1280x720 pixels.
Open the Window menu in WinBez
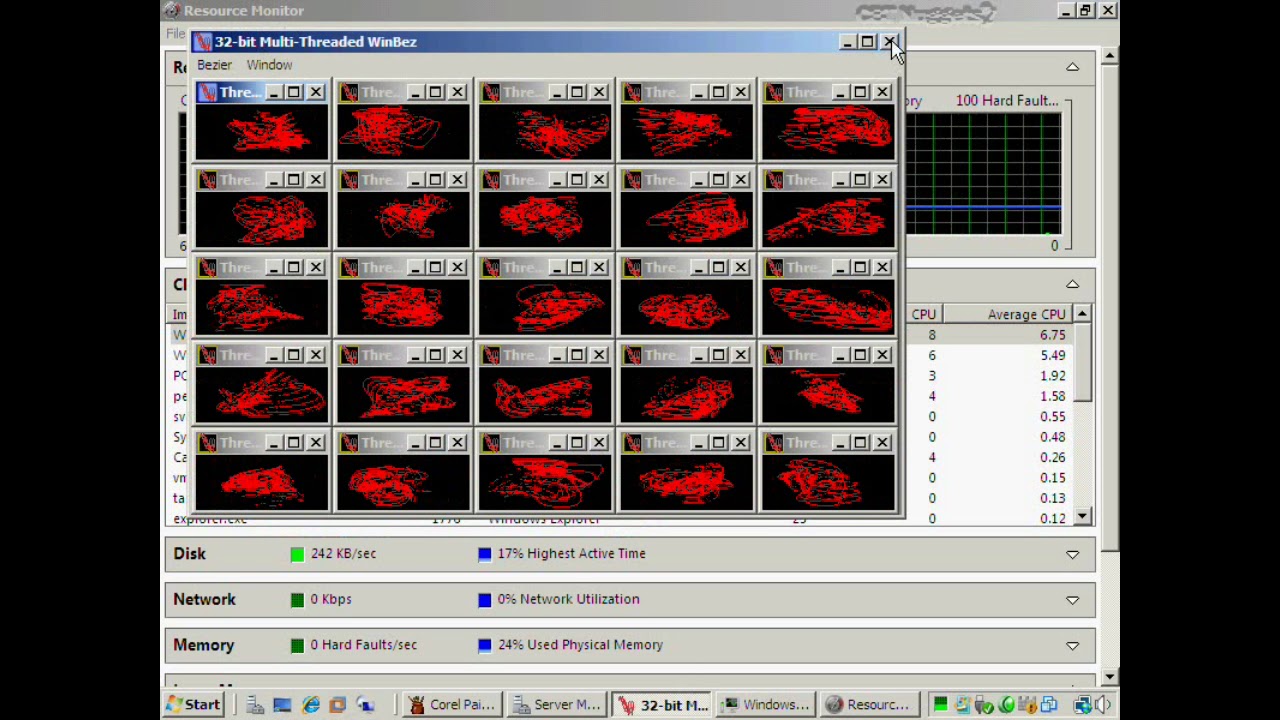tap(269, 65)
